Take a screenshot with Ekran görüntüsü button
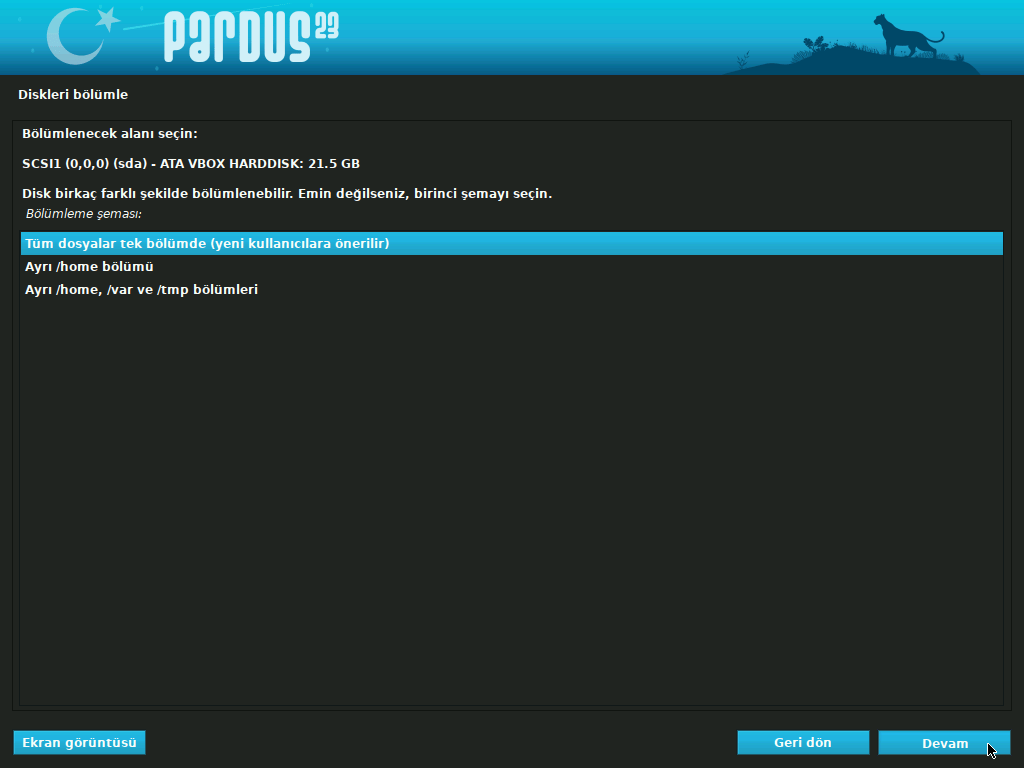The image size is (1024, 768). tap(79, 743)
